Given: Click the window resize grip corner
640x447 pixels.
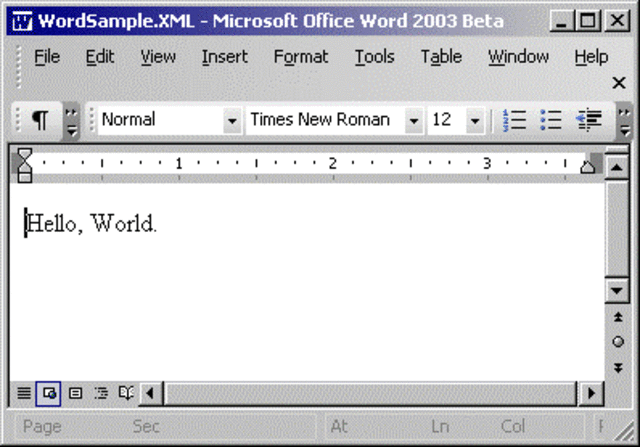Looking at the screenshot, I should 624,431.
